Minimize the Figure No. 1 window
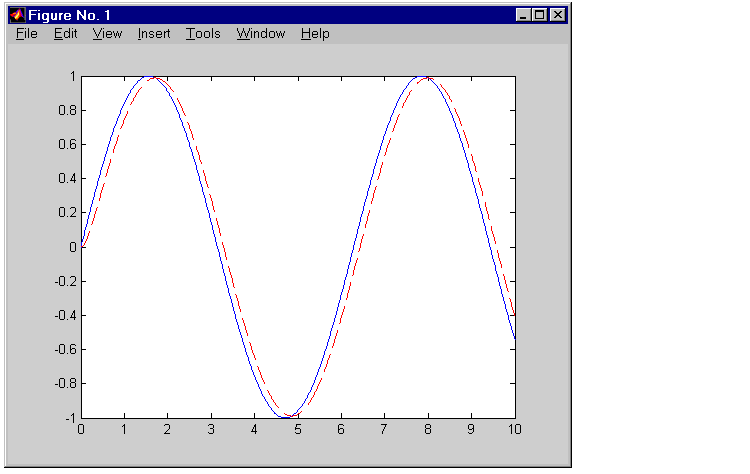This screenshot has width=750, height=474. [524, 15]
